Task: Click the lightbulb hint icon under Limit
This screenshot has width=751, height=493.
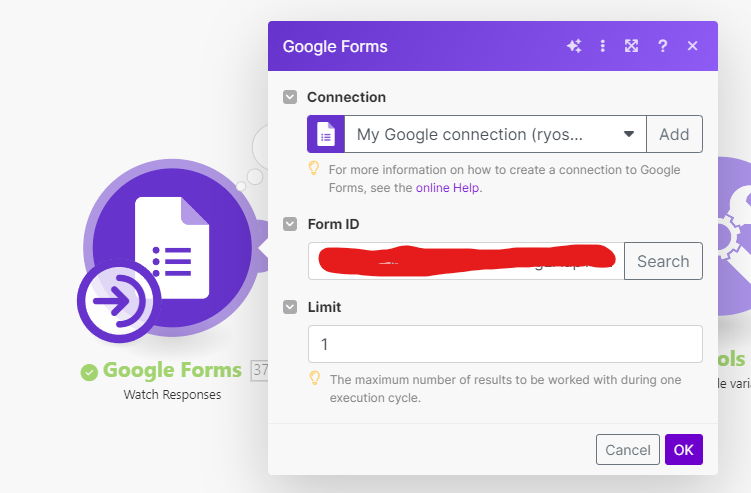Action: pos(314,379)
